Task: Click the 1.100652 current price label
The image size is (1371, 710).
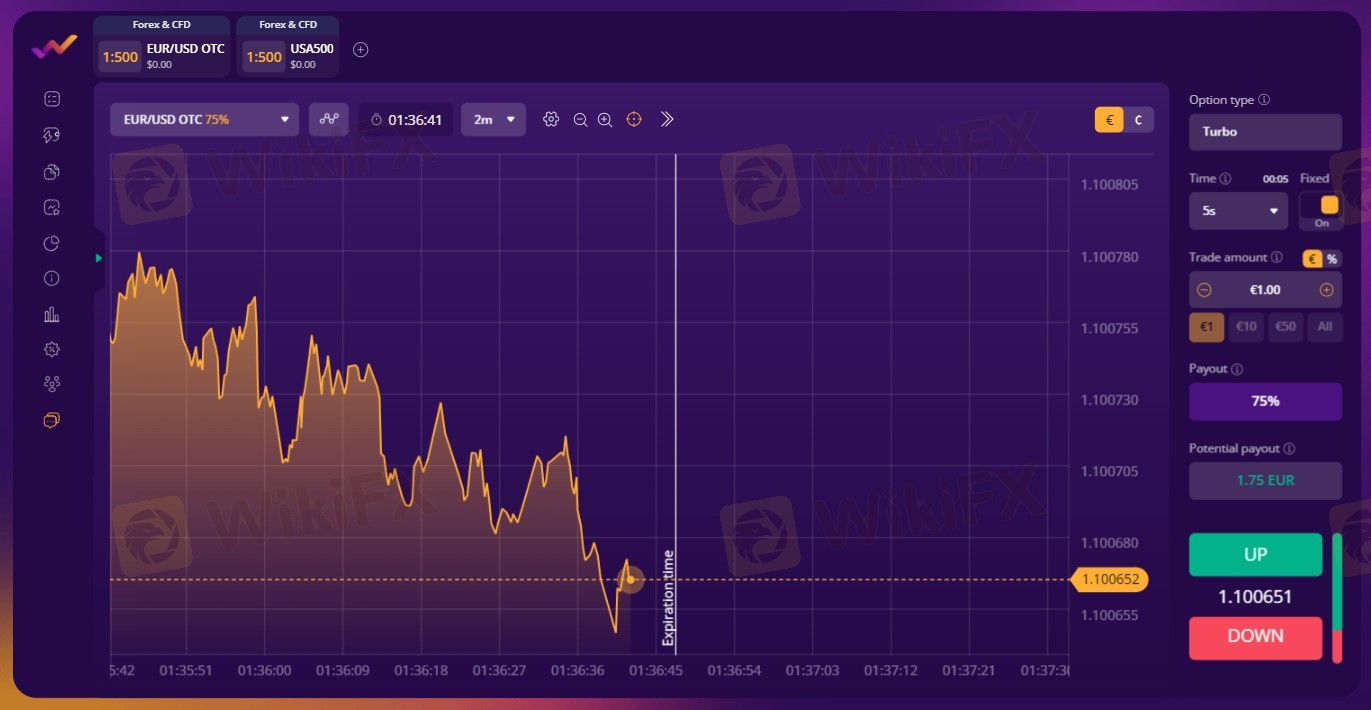Action: pyautogui.click(x=1110, y=579)
